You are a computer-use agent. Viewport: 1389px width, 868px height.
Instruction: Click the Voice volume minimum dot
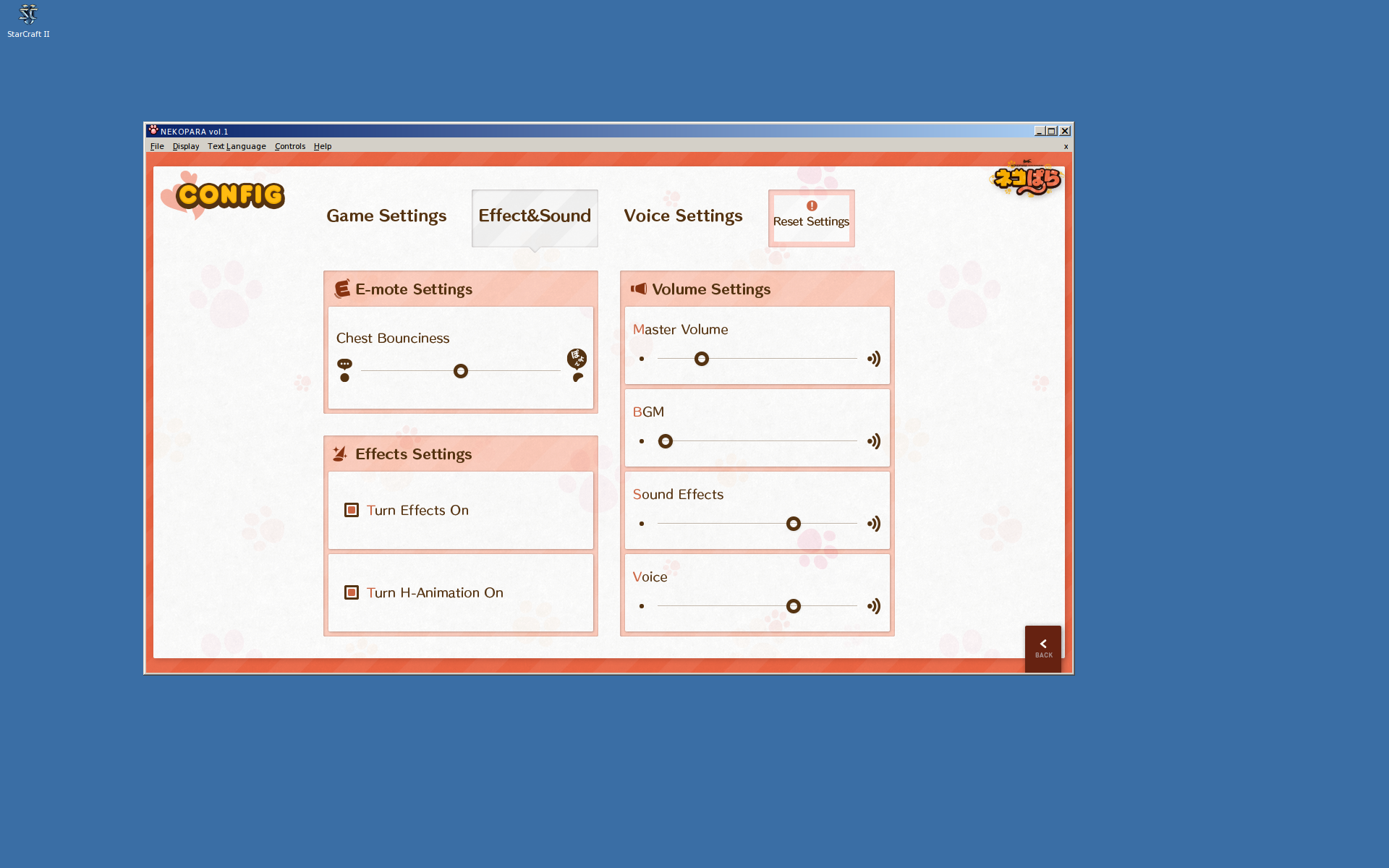(642, 606)
